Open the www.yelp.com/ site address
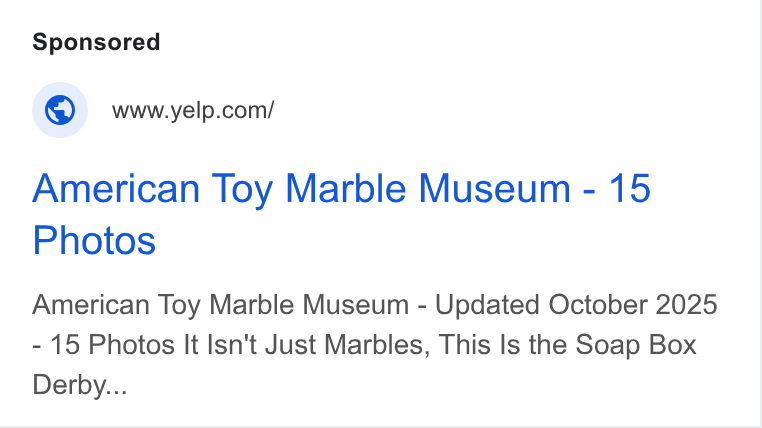The width and height of the screenshot is (762, 428). click(193, 110)
